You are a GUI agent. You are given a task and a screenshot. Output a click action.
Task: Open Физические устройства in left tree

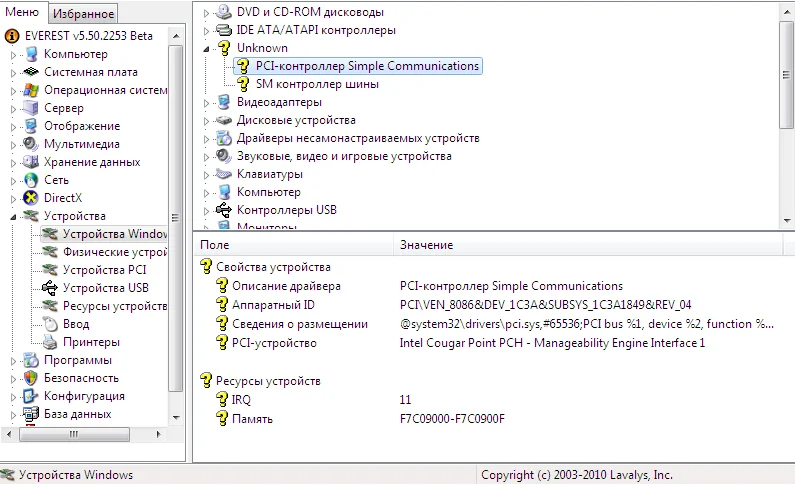pyautogui.click(x=115, y=252)
